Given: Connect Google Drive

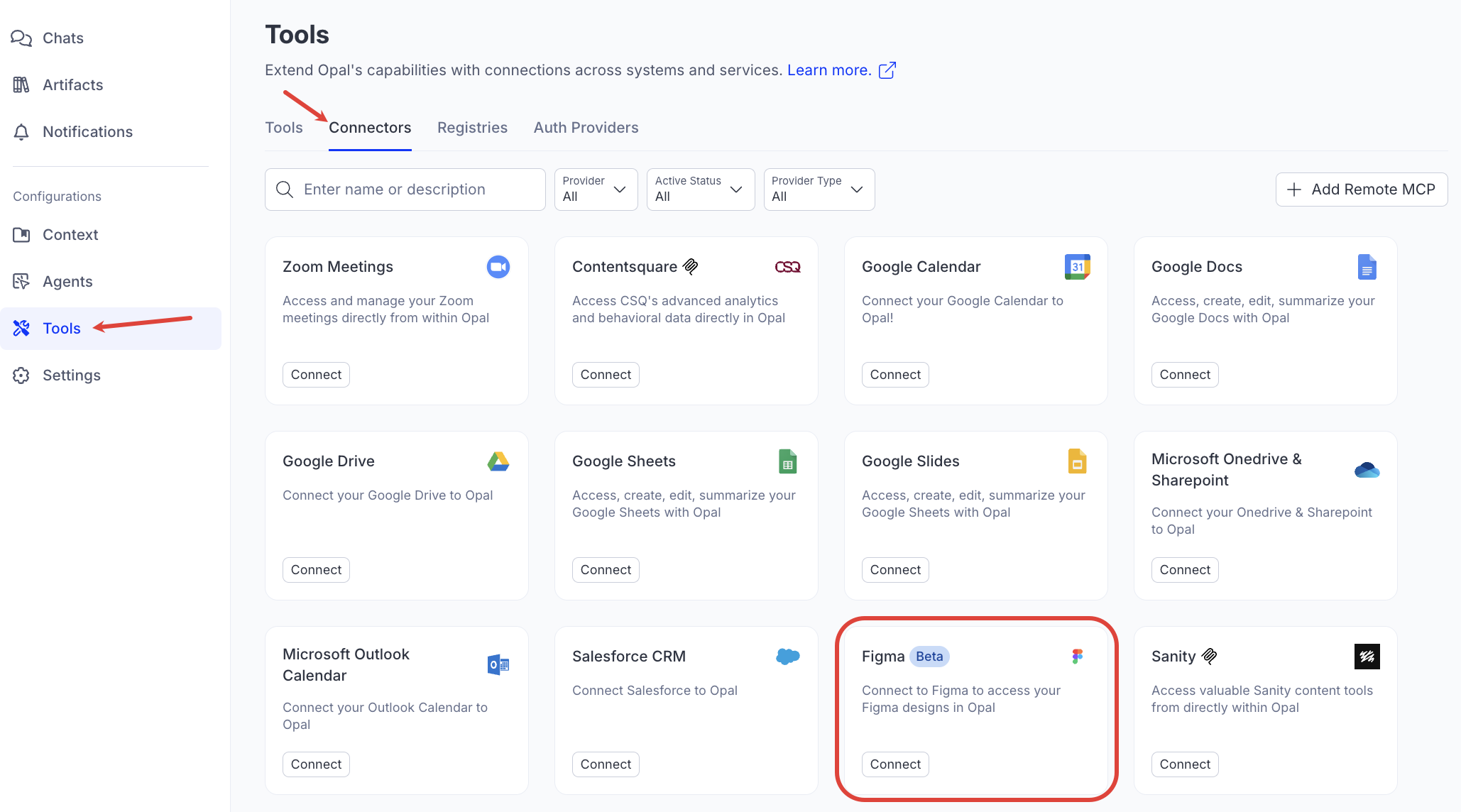Looking at the screenshot, I should click(316, 570).
